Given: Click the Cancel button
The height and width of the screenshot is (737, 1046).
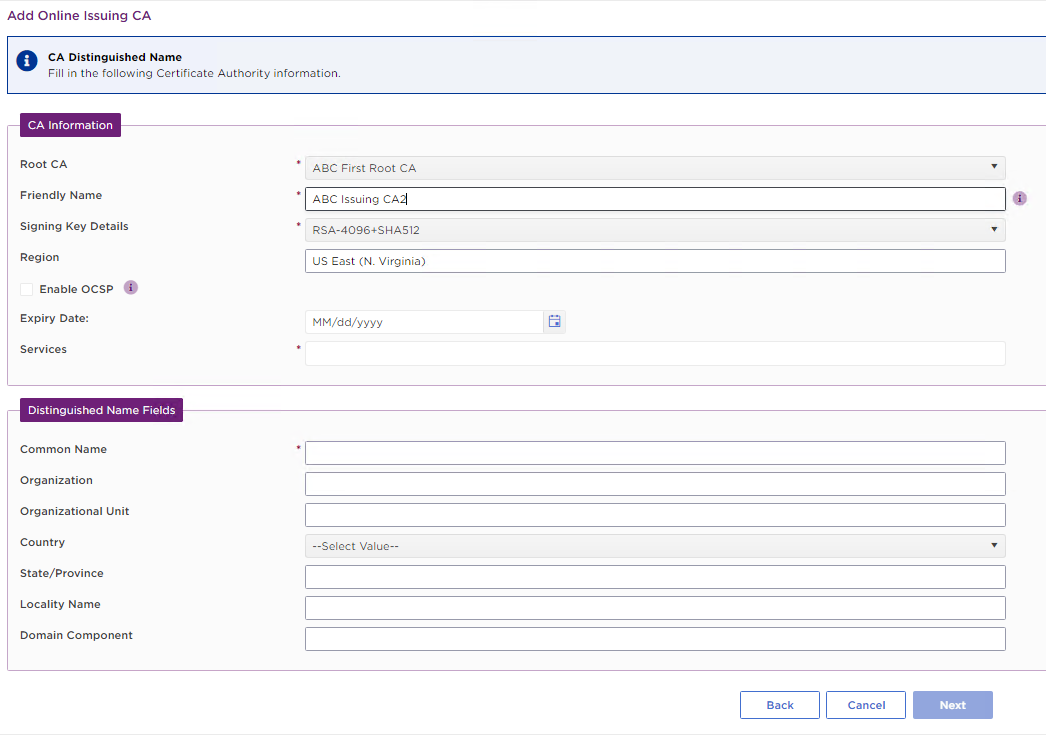Looking at the screenshot, I should tap(865, 705).
